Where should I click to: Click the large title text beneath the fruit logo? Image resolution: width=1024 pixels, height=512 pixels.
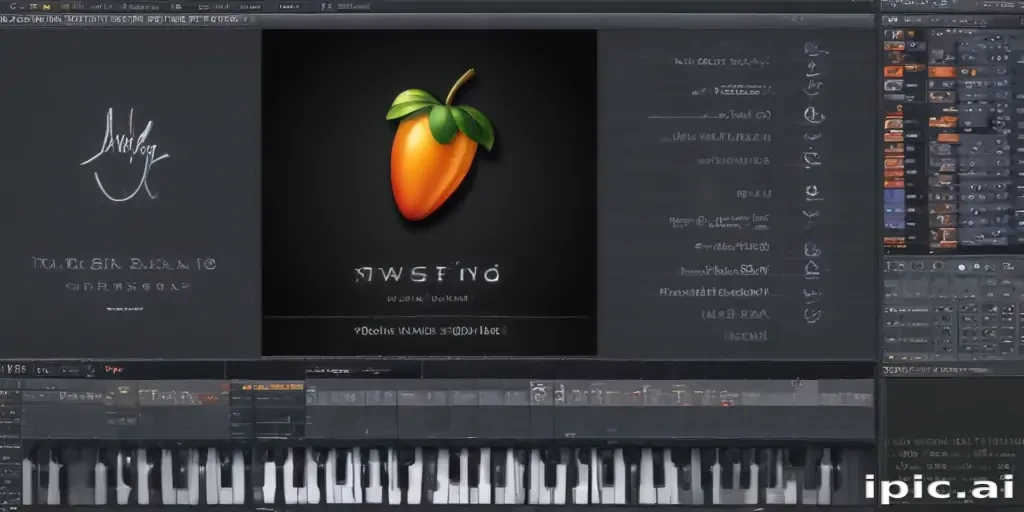[428, 274]
